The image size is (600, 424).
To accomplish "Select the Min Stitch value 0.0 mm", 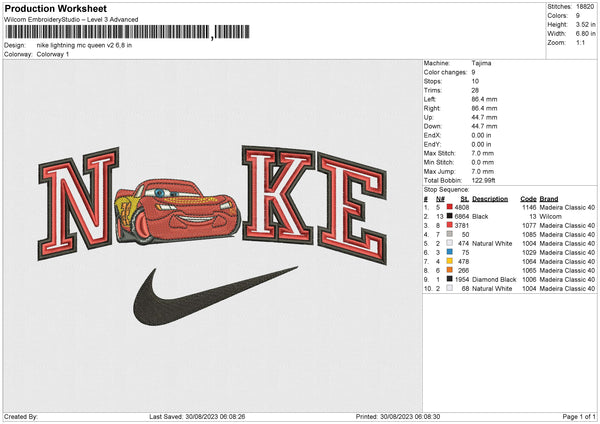I will click(483, 162).
